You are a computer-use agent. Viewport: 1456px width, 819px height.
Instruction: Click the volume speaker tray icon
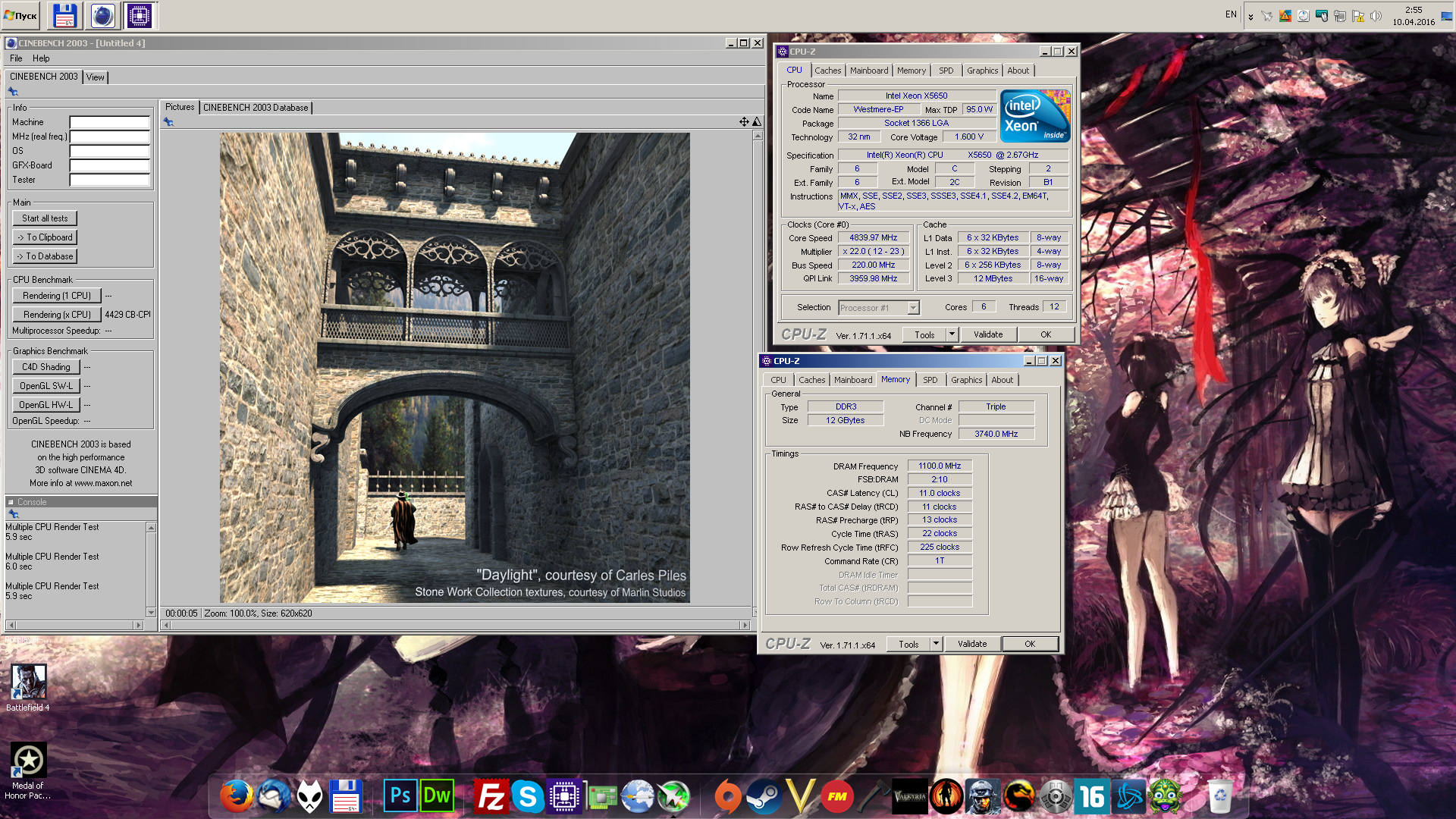1376,15
